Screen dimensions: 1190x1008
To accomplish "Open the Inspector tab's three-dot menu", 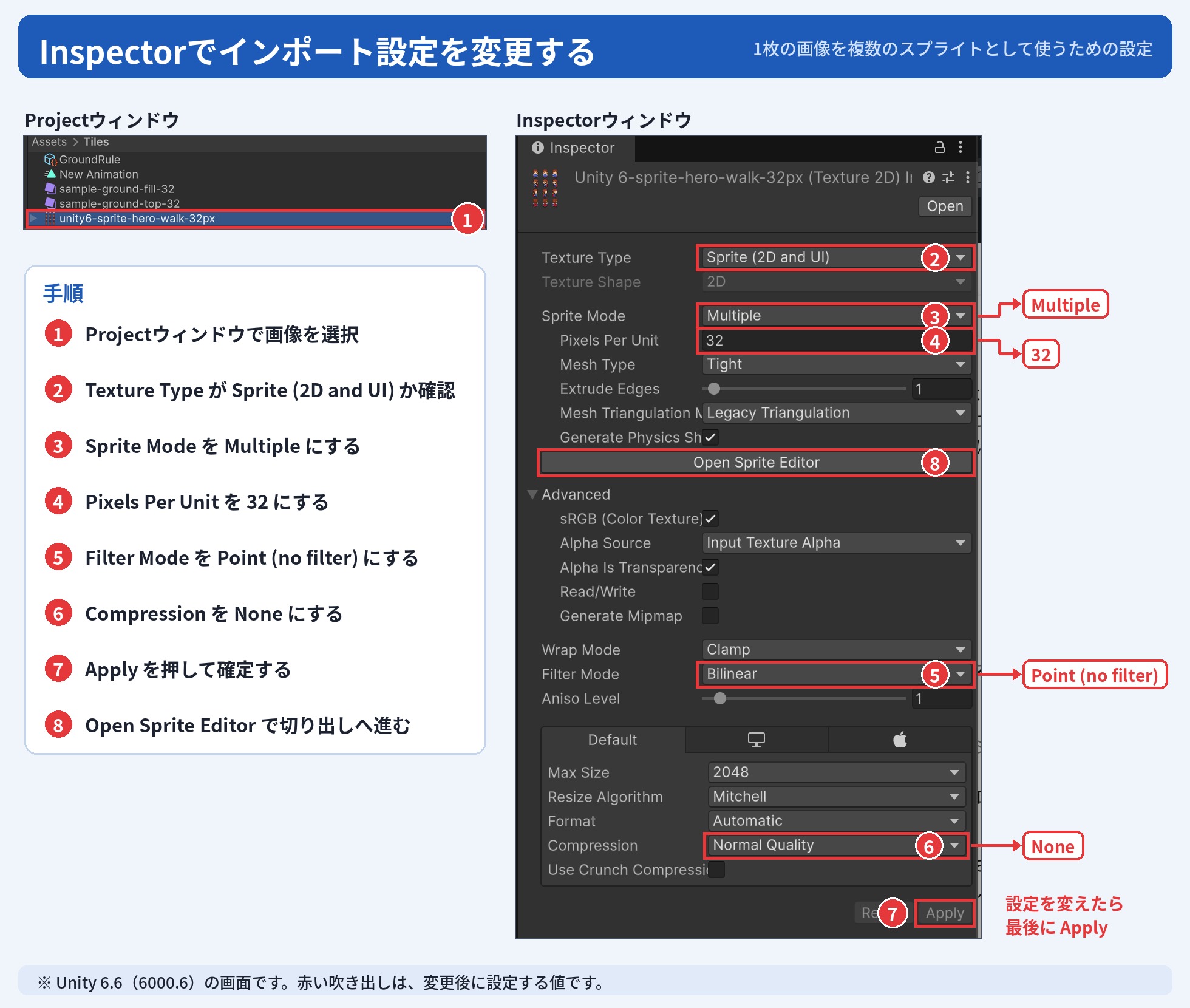I will point(960,147).
